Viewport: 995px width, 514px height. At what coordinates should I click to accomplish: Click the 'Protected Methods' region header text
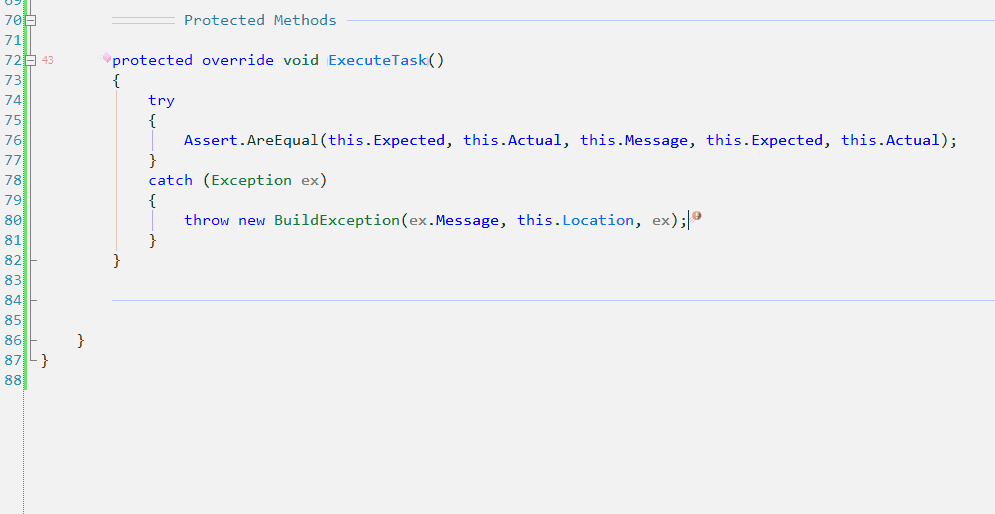(260, 20)
